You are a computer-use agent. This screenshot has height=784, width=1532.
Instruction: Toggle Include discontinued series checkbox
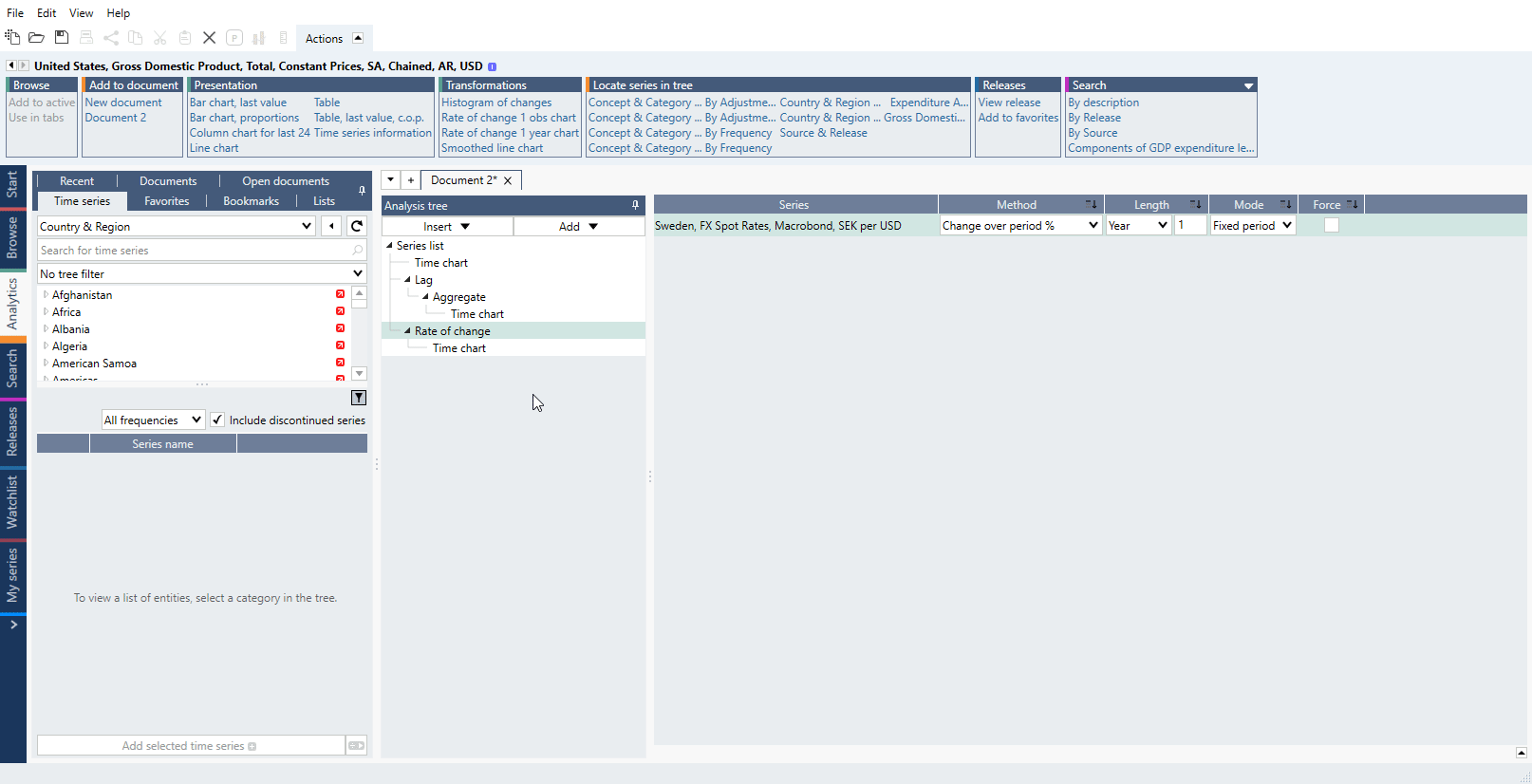217,420
